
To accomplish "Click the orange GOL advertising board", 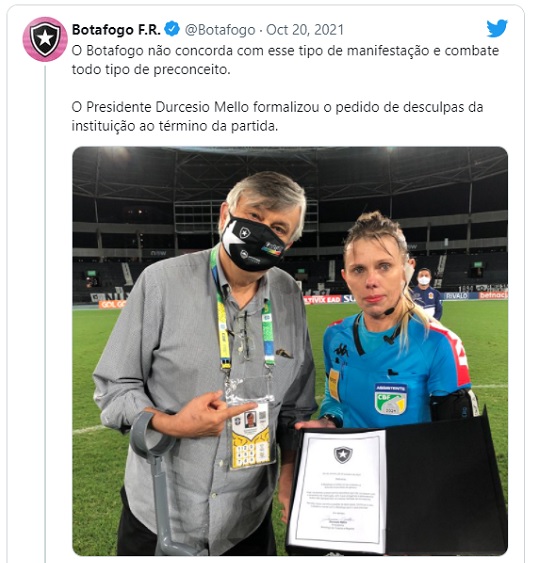I will (x=112, y=304).
